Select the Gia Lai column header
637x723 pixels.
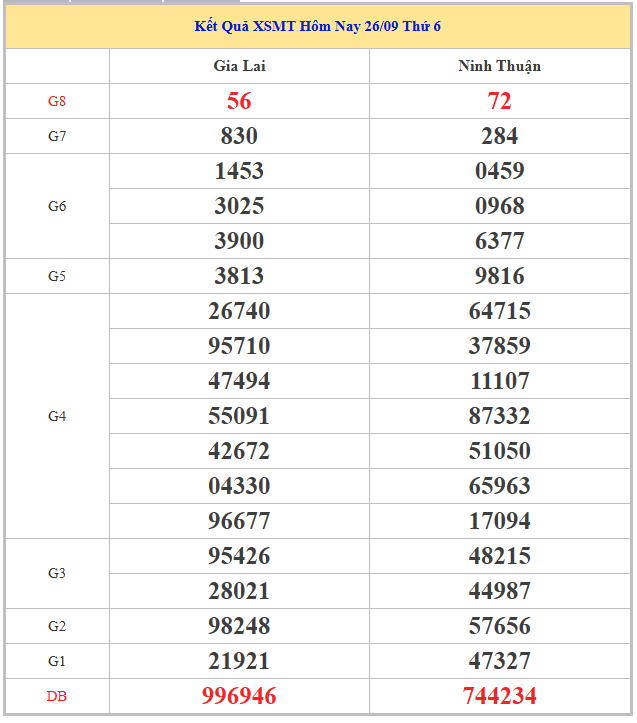[x=239, y=66]
